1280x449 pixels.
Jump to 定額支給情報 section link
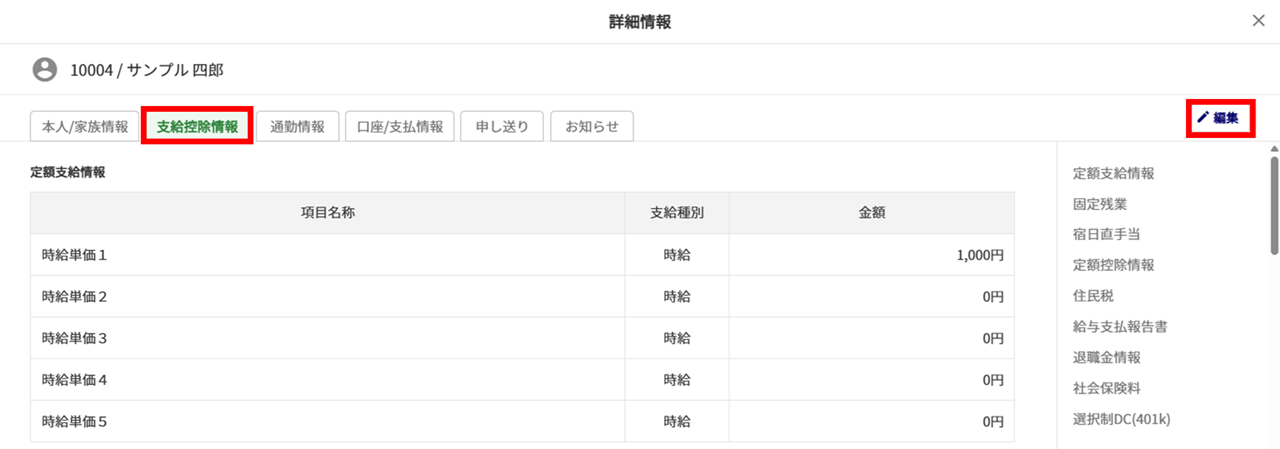point(1113,173)
